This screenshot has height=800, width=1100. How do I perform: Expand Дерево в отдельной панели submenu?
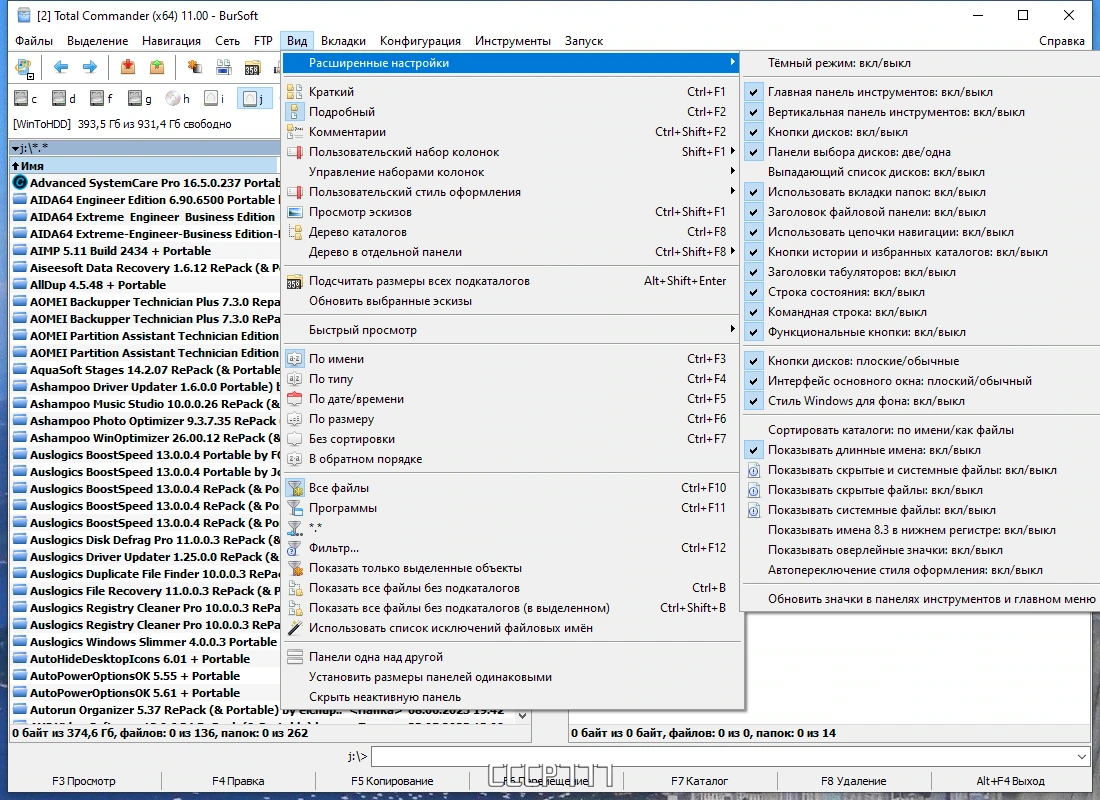512,251
